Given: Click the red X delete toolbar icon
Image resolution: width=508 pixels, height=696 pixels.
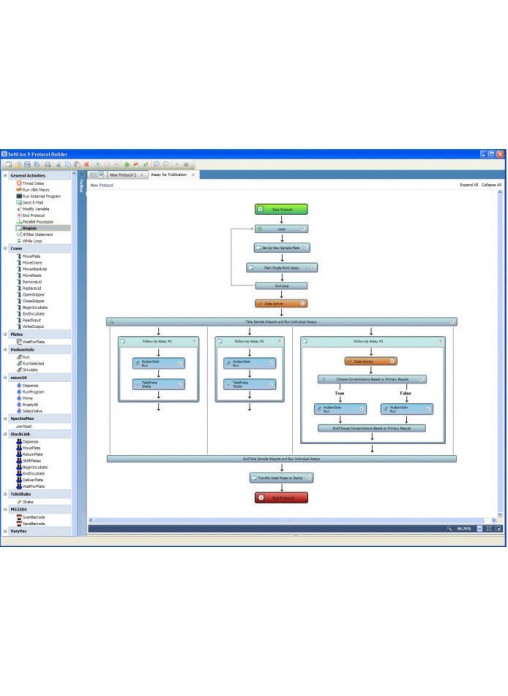Looking at the screenshot, I should pyautogui.click(x=87, y=164).
